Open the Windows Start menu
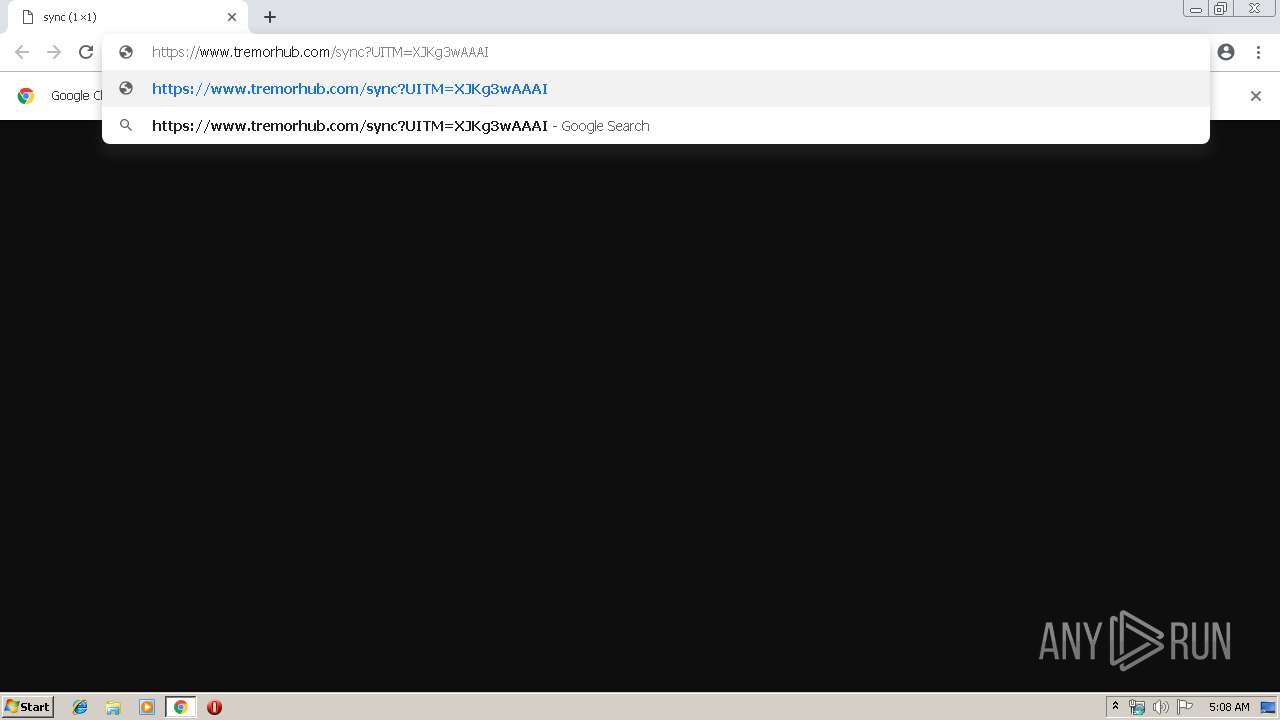The width and height of the screenshot is (1280, 720). (28, 707)
